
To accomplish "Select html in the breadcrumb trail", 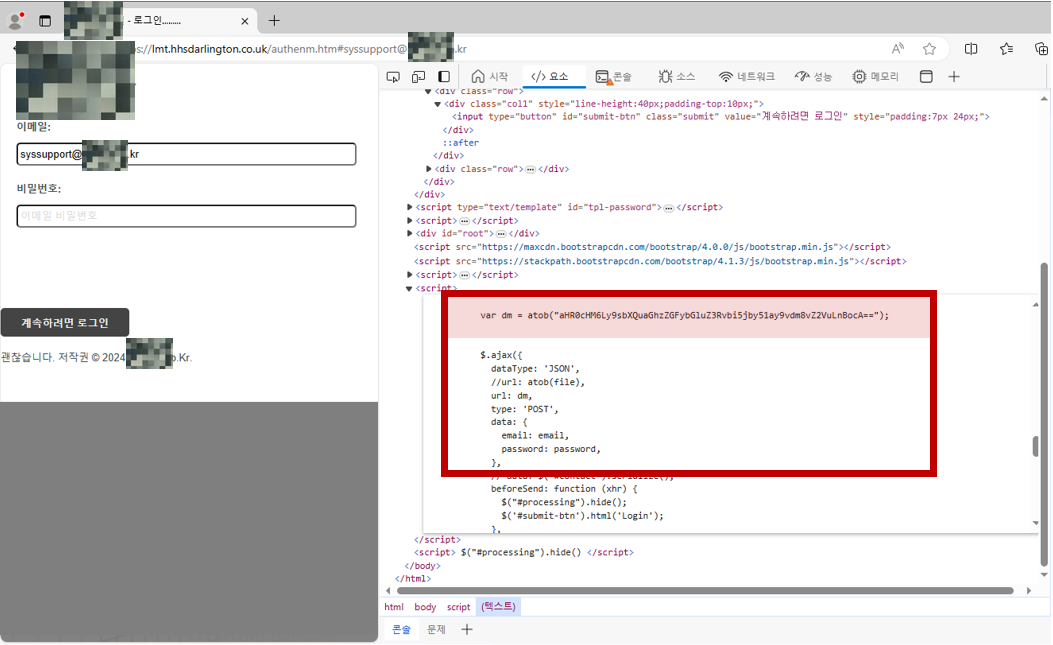I will coord(394,607).
